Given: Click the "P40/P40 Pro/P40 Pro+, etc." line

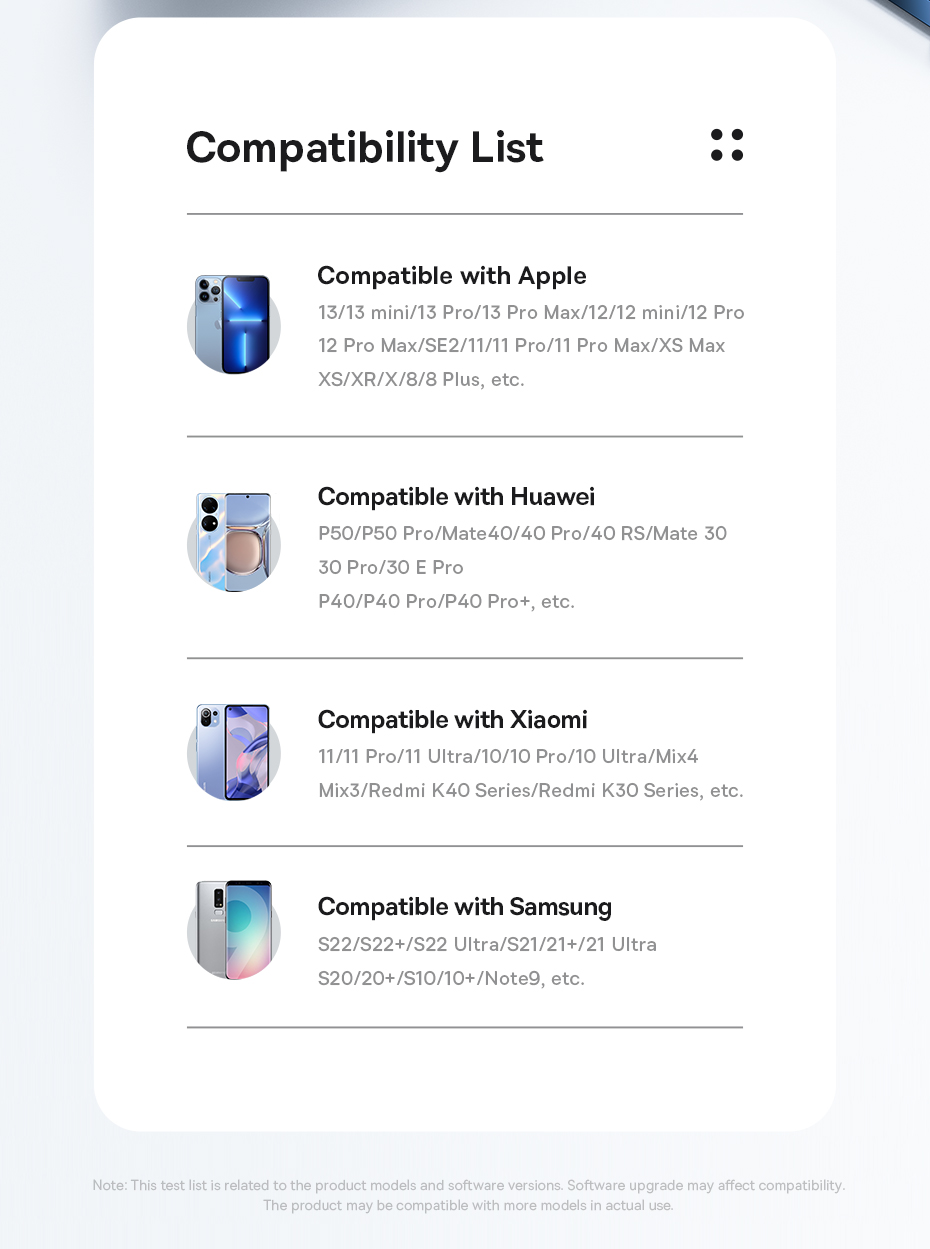Looking at the screenshot, I should click(x=446, y=602).
